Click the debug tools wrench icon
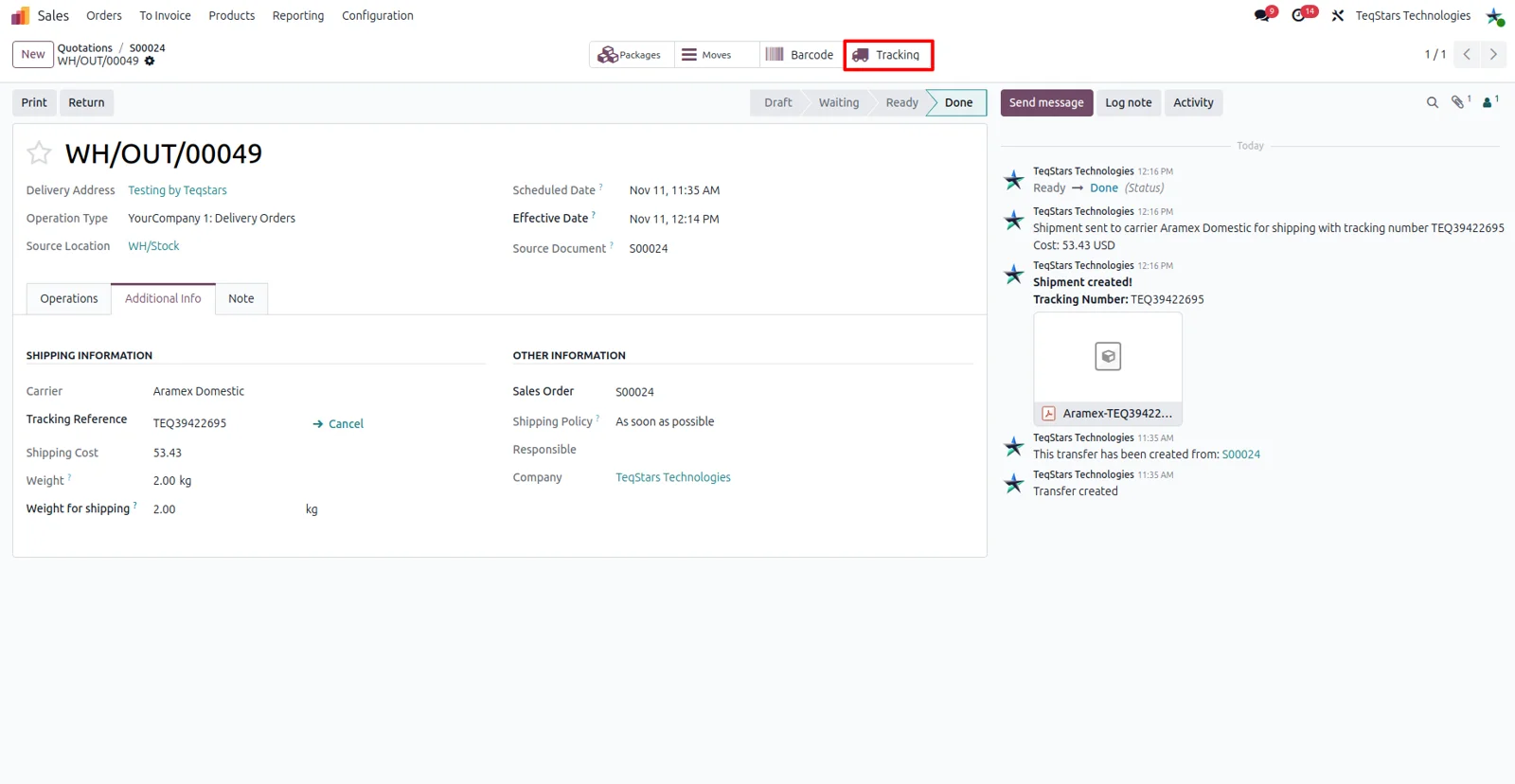Image resolution: width=1515 pixels, height=784 pixels. [x=1337, y=15]
